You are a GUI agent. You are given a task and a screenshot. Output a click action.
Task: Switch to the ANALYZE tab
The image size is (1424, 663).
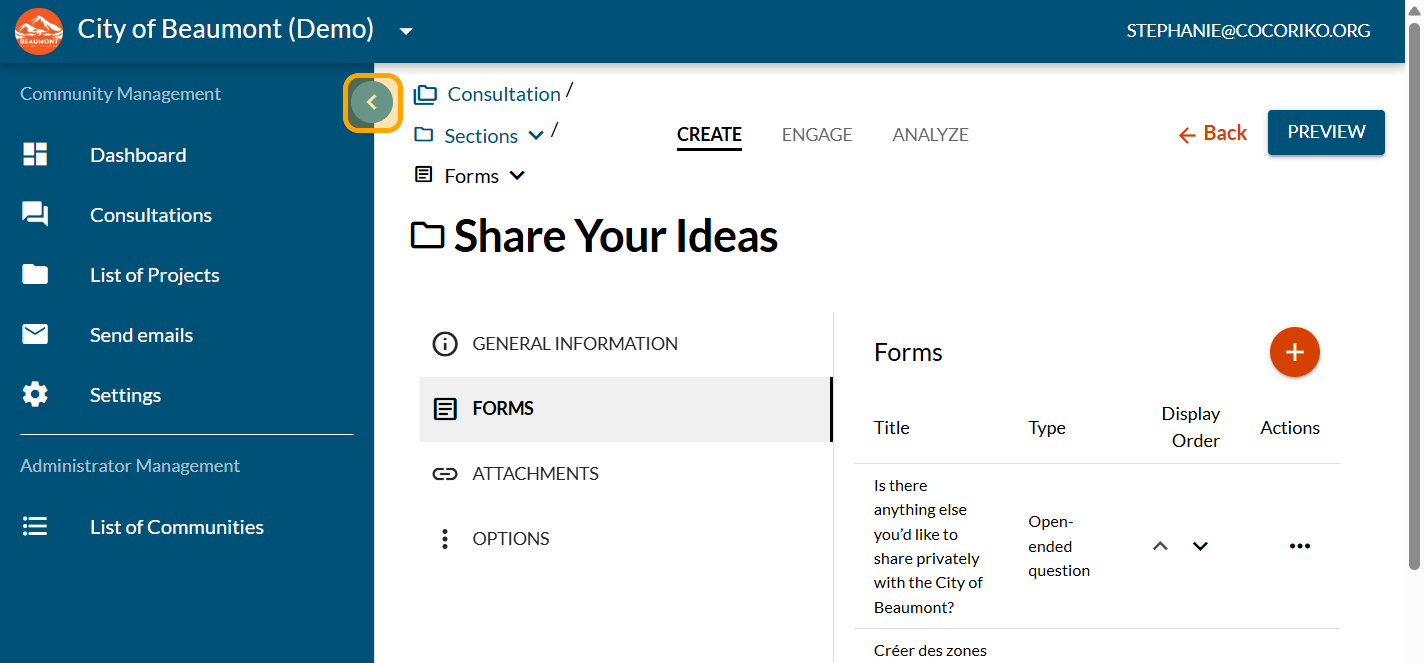point(930,135)
